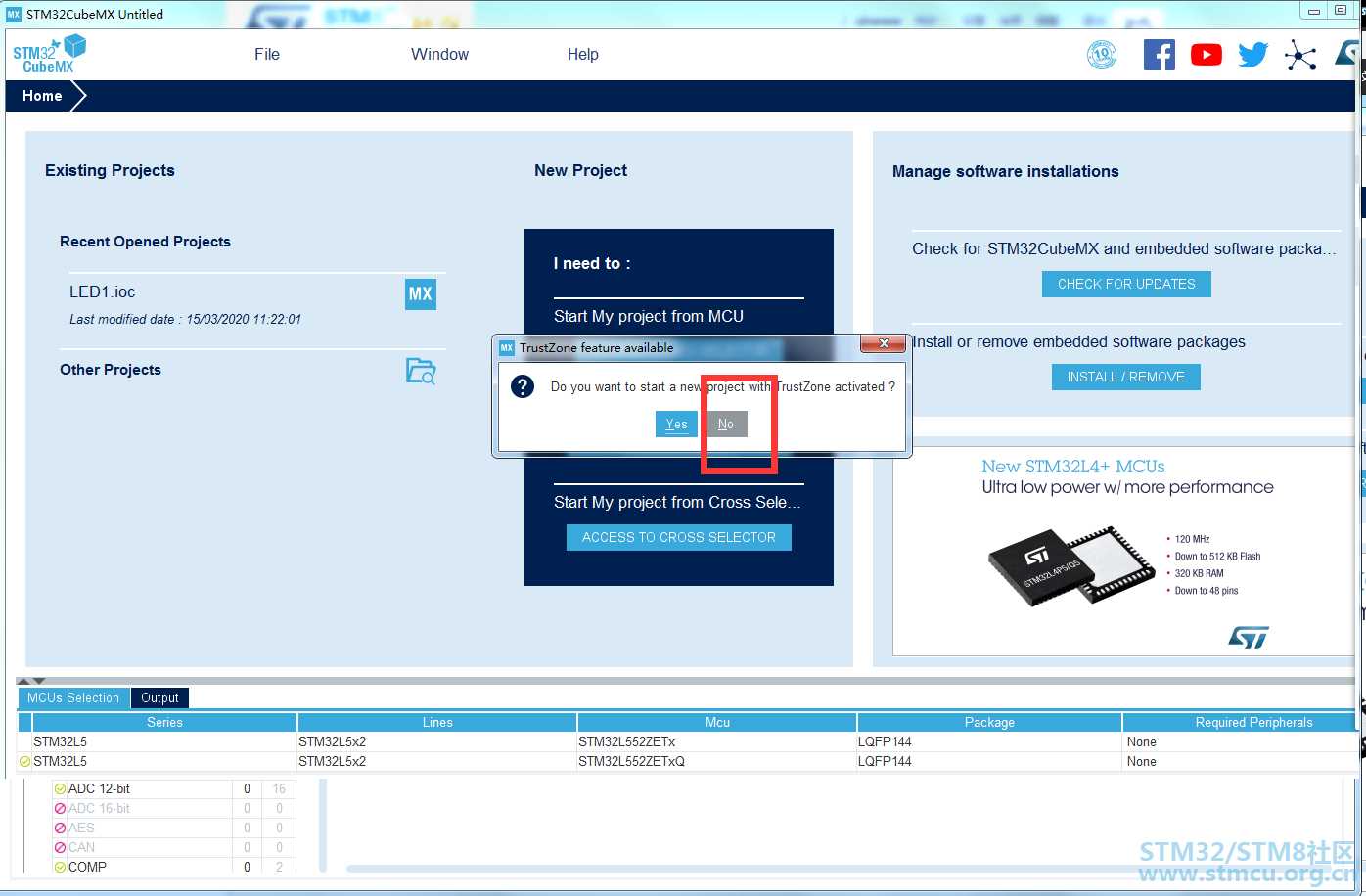This screenshot has height=896, width=1366.
Task: Click the status icon beside COMP
Action: (x=60, y=867)
